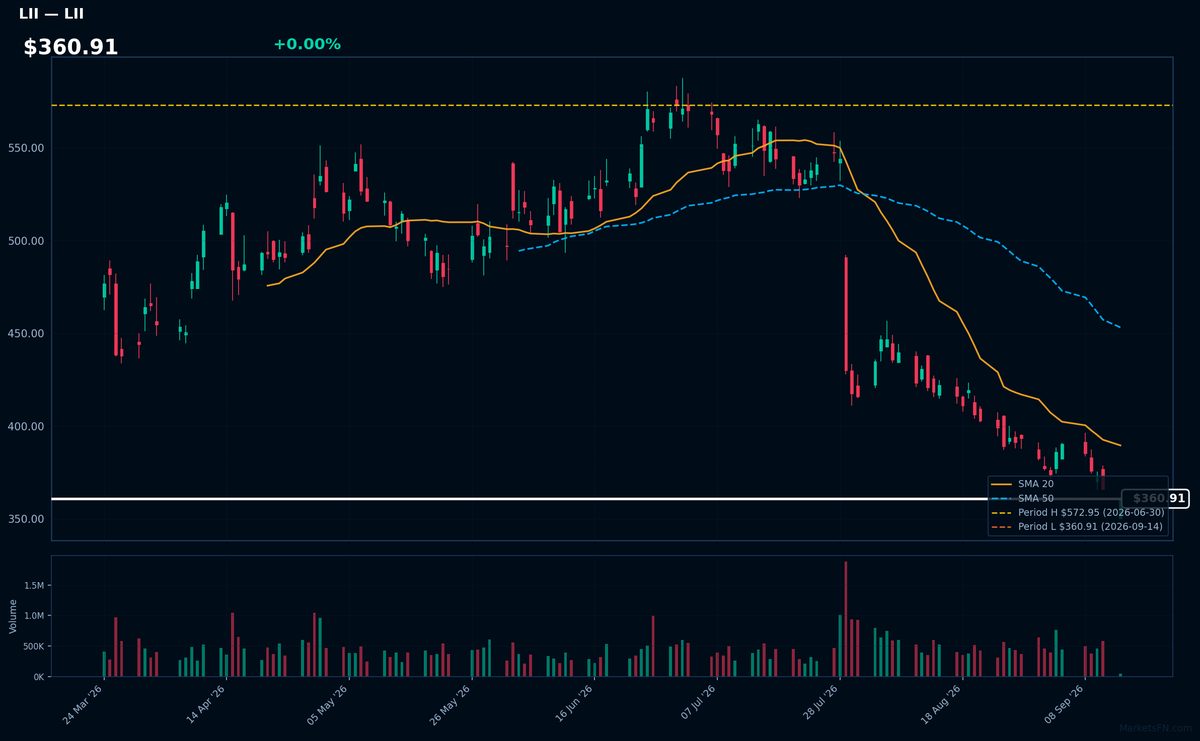Click the 24 Mar '26 date label
The image size is (1200, 741).
tap(82, 704)
